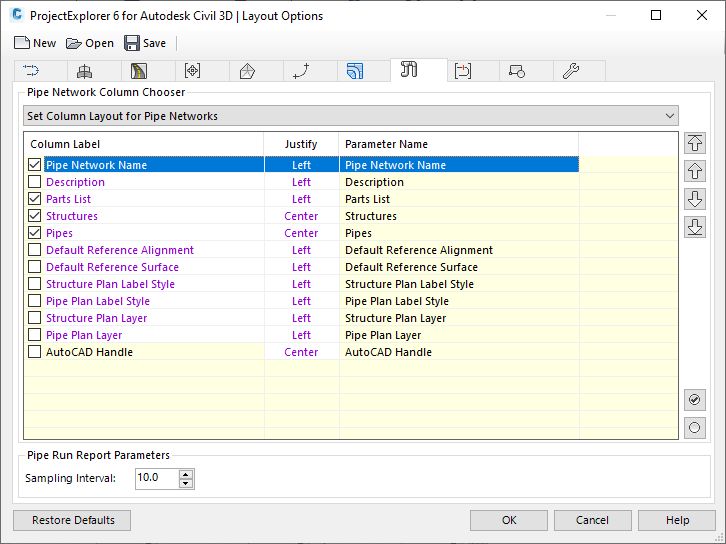The width and height of the screenshot is (726, 544).
Task: Click Justify cell for Parts List row
Action: [x=301, y=199]
